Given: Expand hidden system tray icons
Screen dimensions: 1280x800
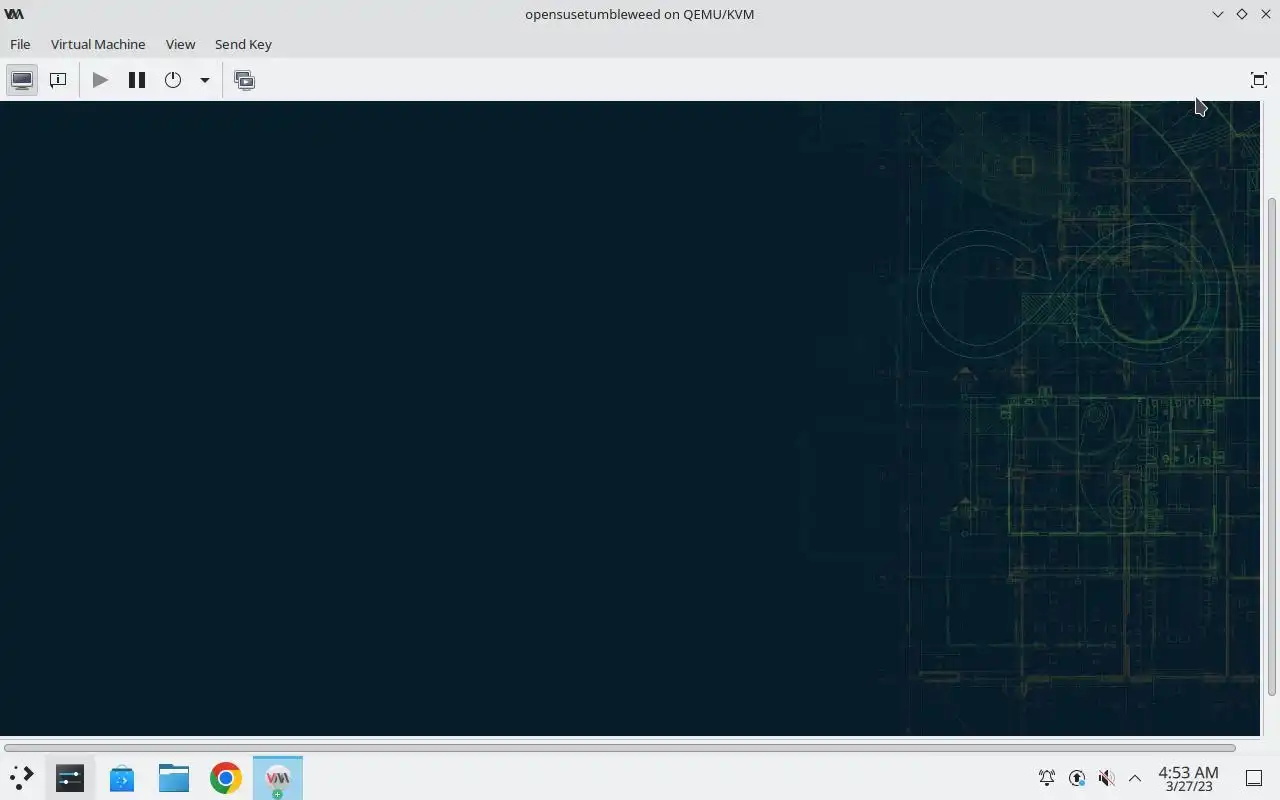Looking at the screenshot, I should click(1135, 778).
